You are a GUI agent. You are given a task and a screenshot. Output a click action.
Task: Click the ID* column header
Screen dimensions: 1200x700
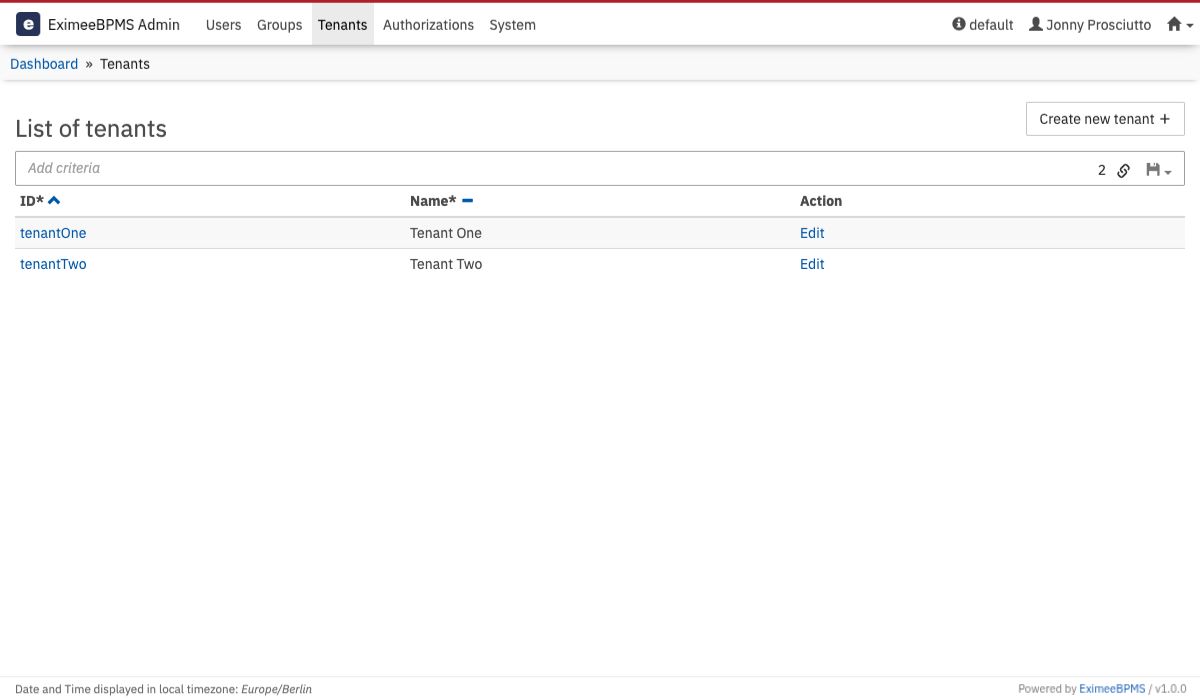point(32,201)
